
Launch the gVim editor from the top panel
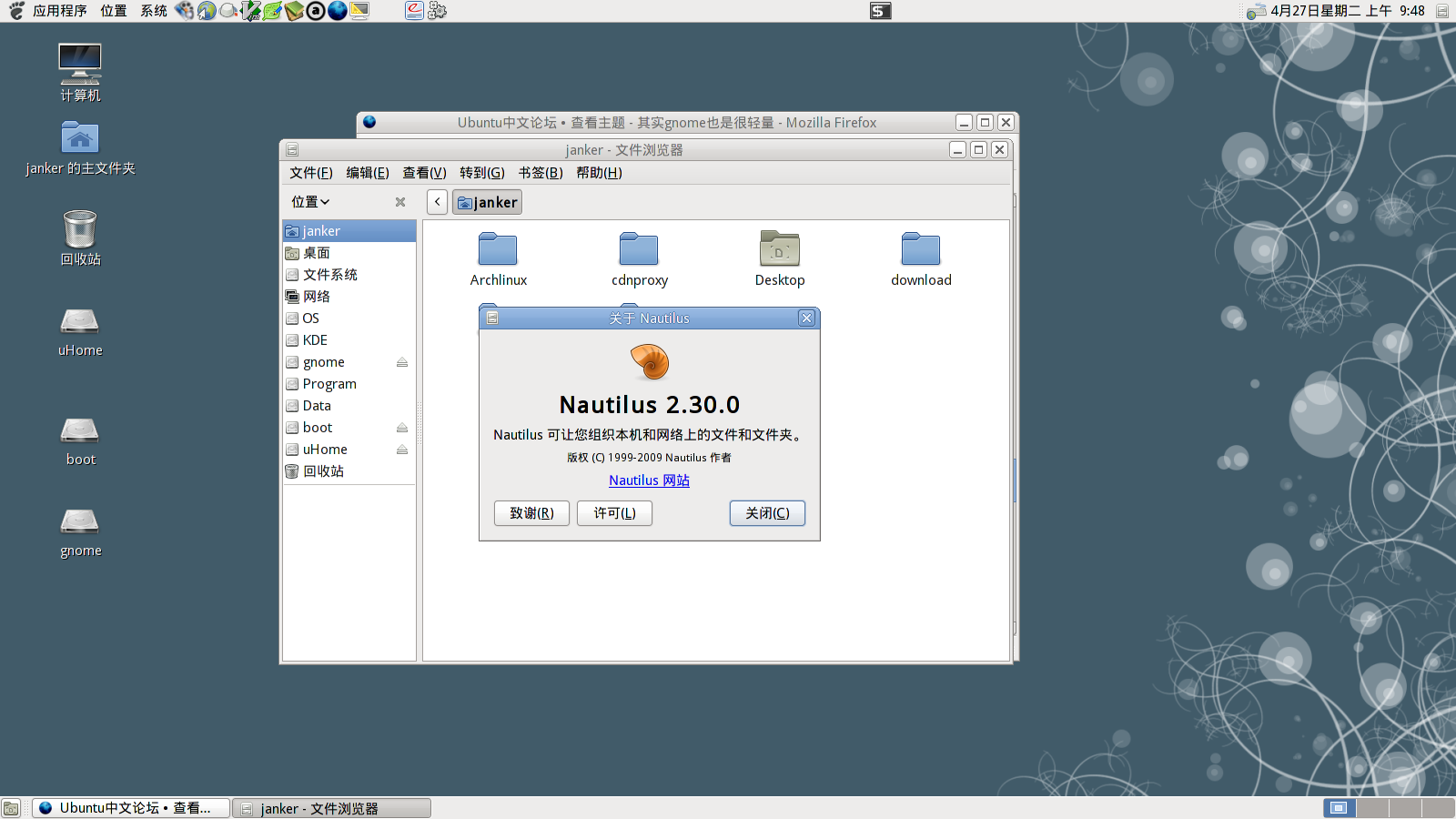click(x=250, y=11)
